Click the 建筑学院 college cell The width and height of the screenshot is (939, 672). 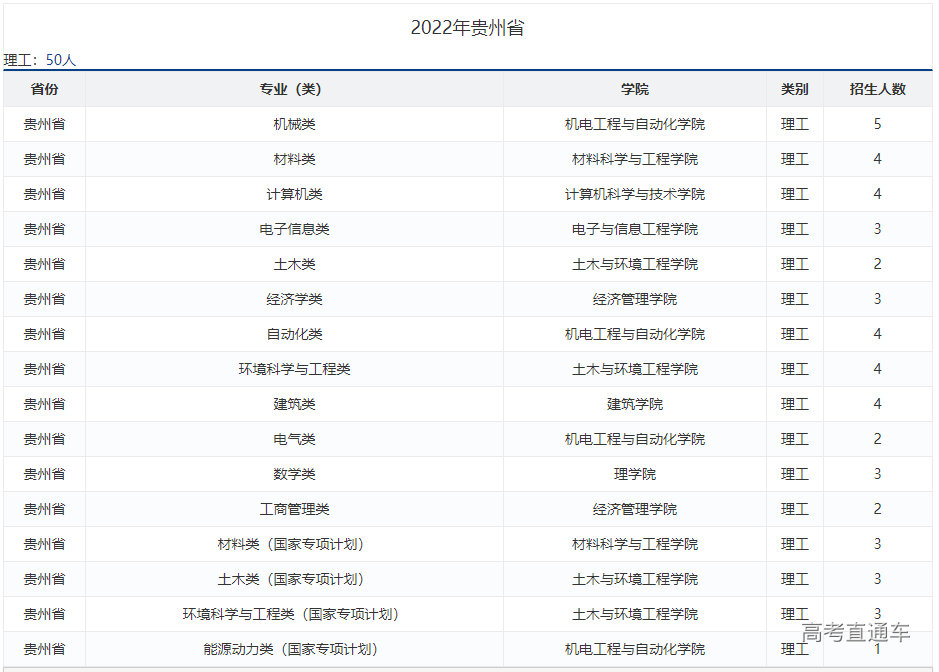point(634,404)
